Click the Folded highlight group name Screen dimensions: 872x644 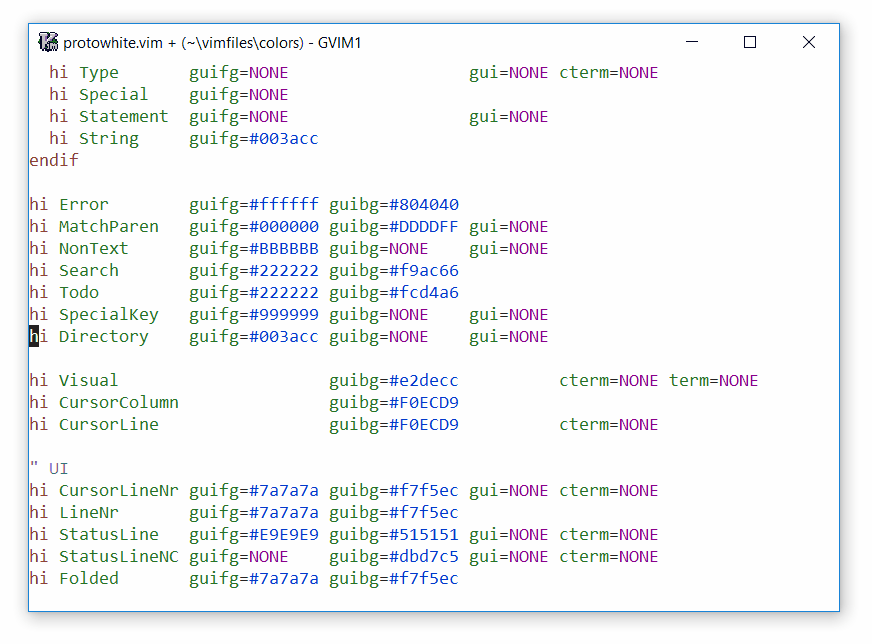pos(88,578)
